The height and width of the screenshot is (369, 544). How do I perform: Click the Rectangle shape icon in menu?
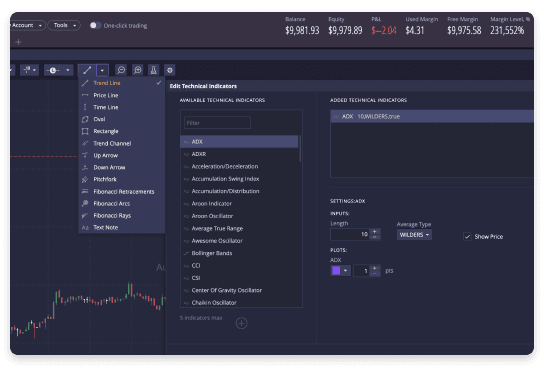(x=85, y=131)
